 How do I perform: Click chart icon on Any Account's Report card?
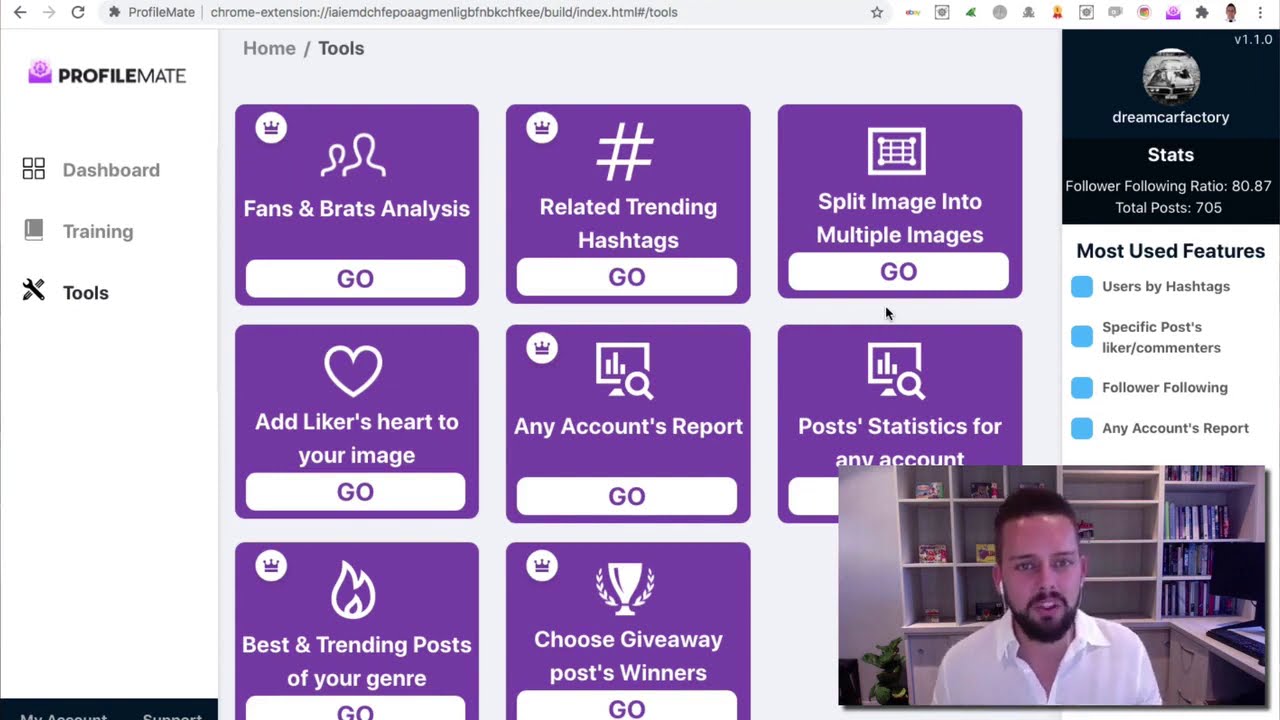click(625, 372)
